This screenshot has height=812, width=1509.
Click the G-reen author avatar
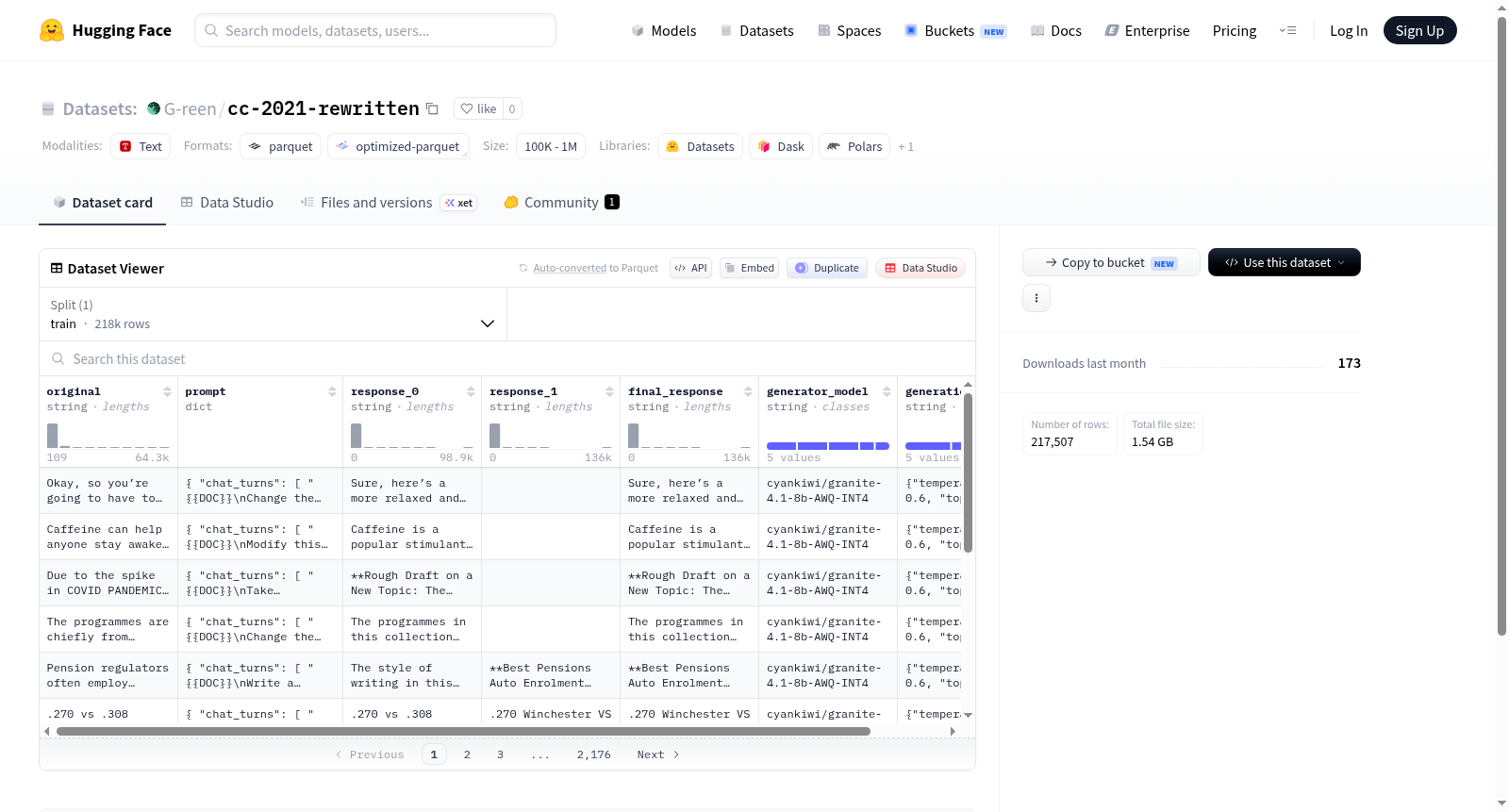click(x=154, y=108)
